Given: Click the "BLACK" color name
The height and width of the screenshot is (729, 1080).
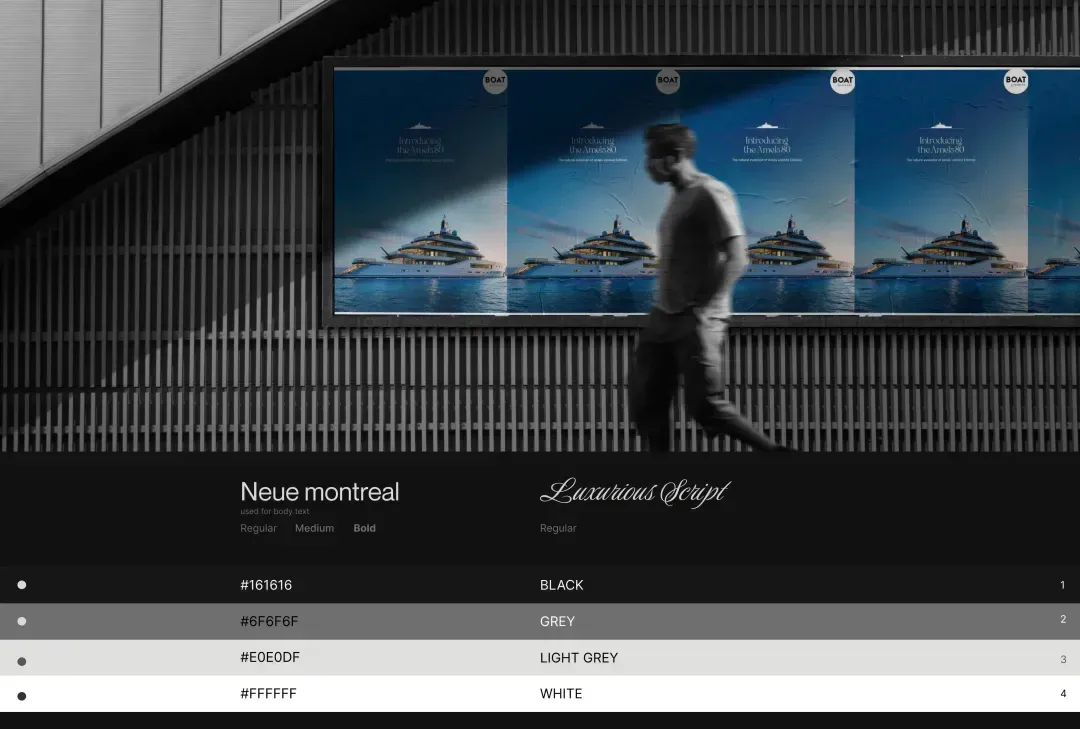Looking at the screenshot, I should [561, 585].
